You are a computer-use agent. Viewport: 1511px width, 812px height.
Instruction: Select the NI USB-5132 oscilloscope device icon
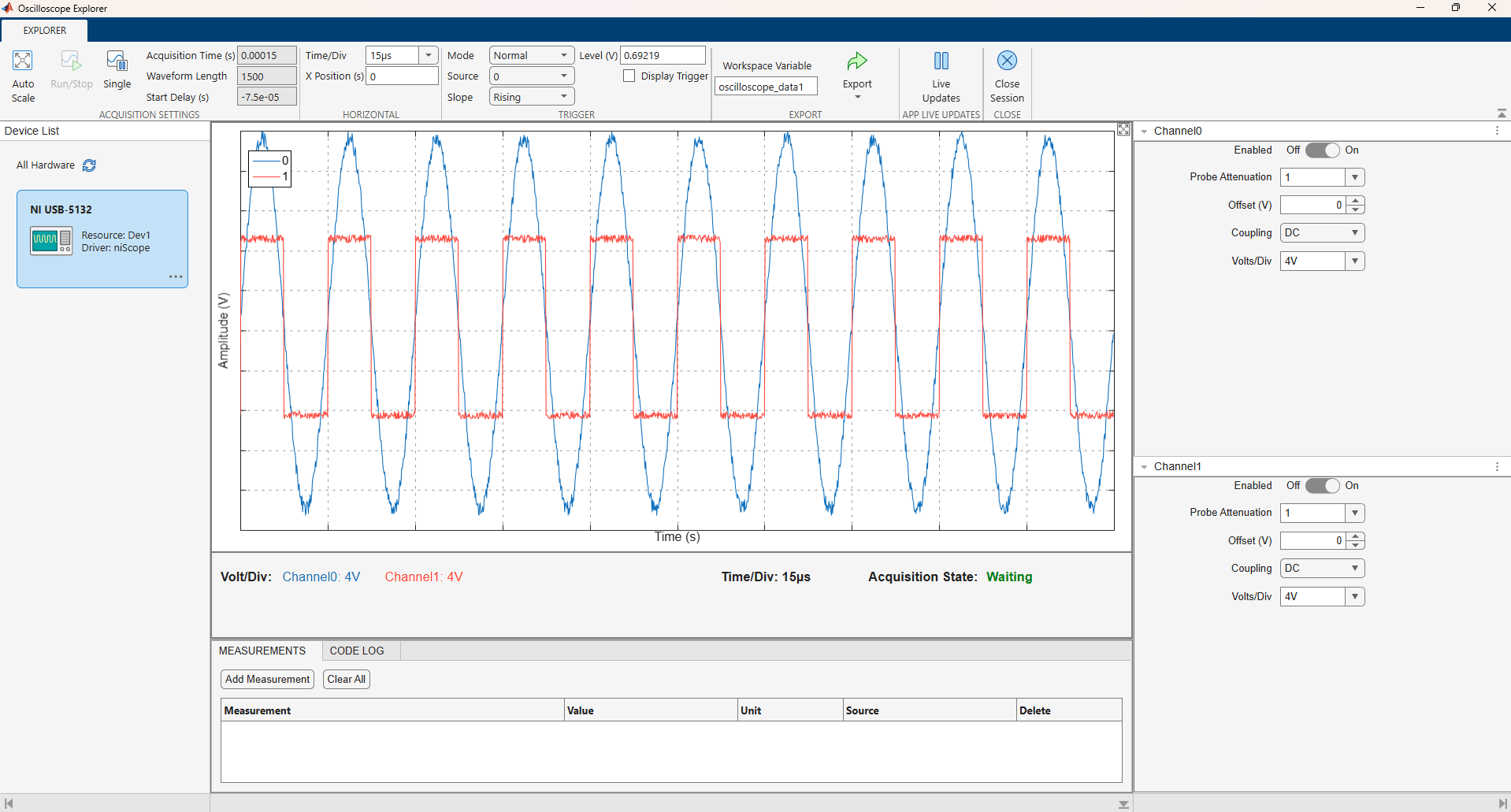pyautogui.click(x=51, y=240)
